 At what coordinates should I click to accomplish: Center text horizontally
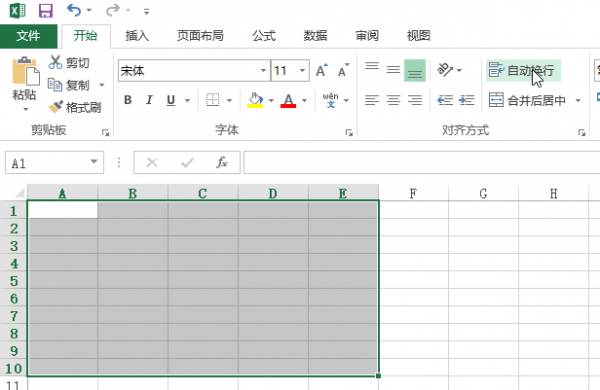393,100
